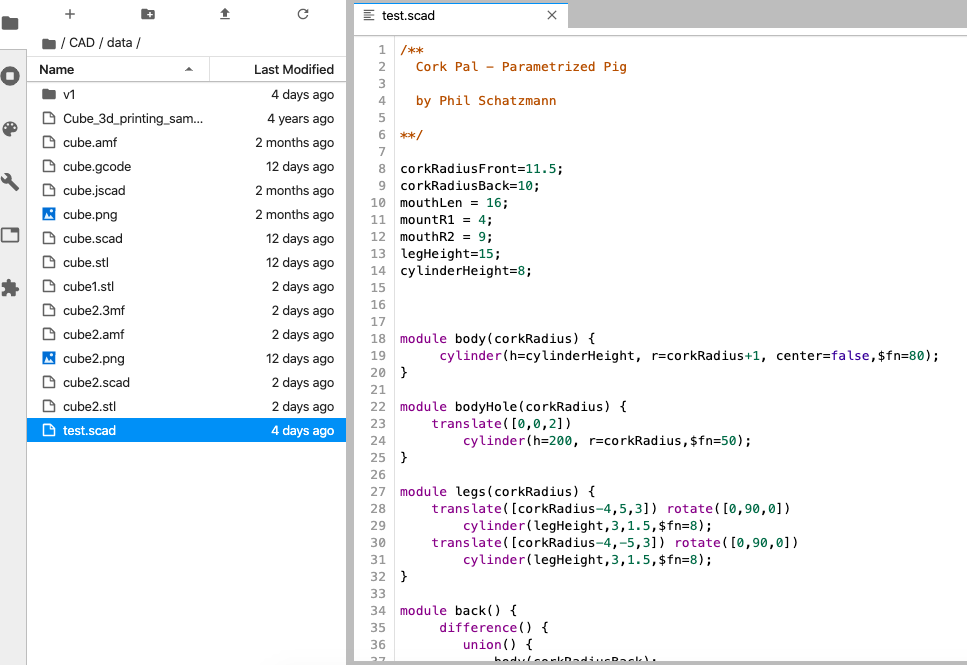The width and height of the screenshot is (967, 665).
Task: Open the File Browser sidebar folder icon
Action: (10, 23)
